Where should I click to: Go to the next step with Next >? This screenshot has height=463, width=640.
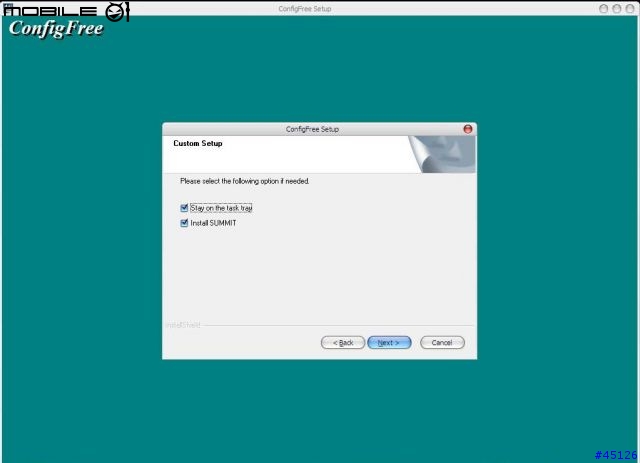(x=389, y=343)
